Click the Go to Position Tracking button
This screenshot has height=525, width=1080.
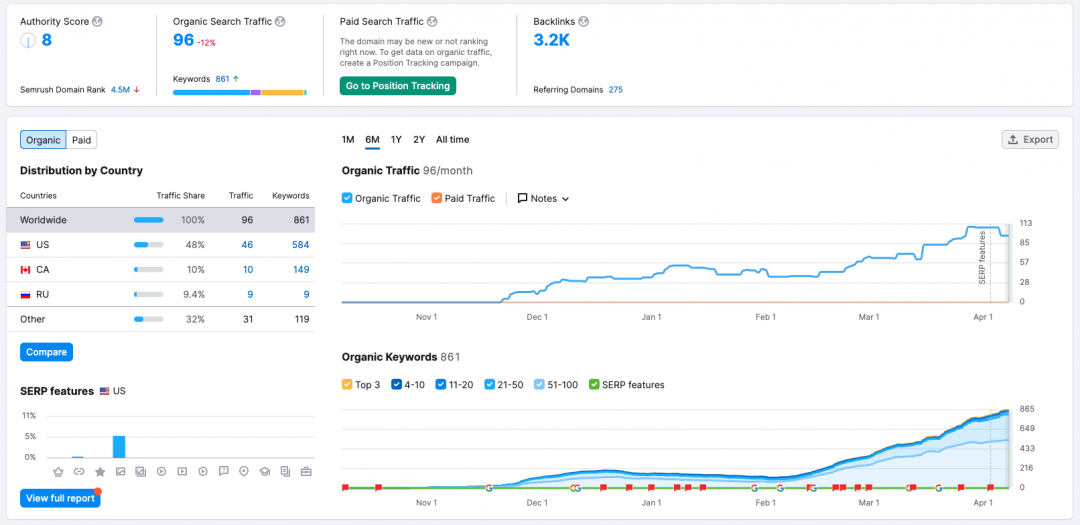(x=397, y=86)
